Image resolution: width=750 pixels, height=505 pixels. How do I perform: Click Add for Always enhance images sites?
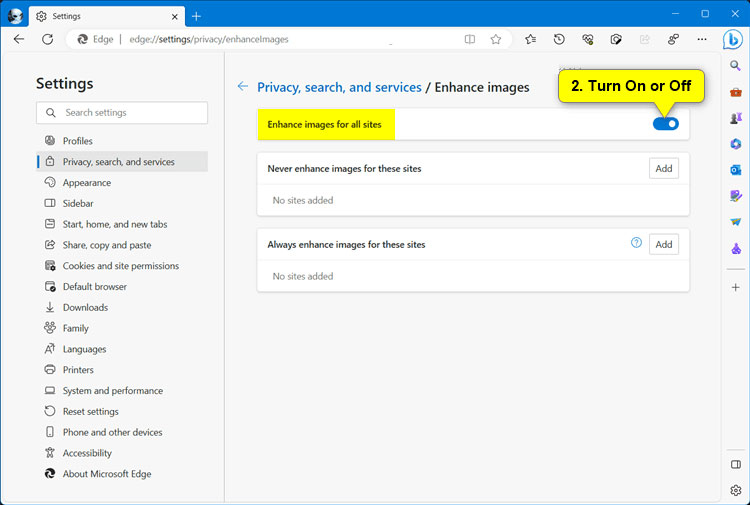click(663, 244)
